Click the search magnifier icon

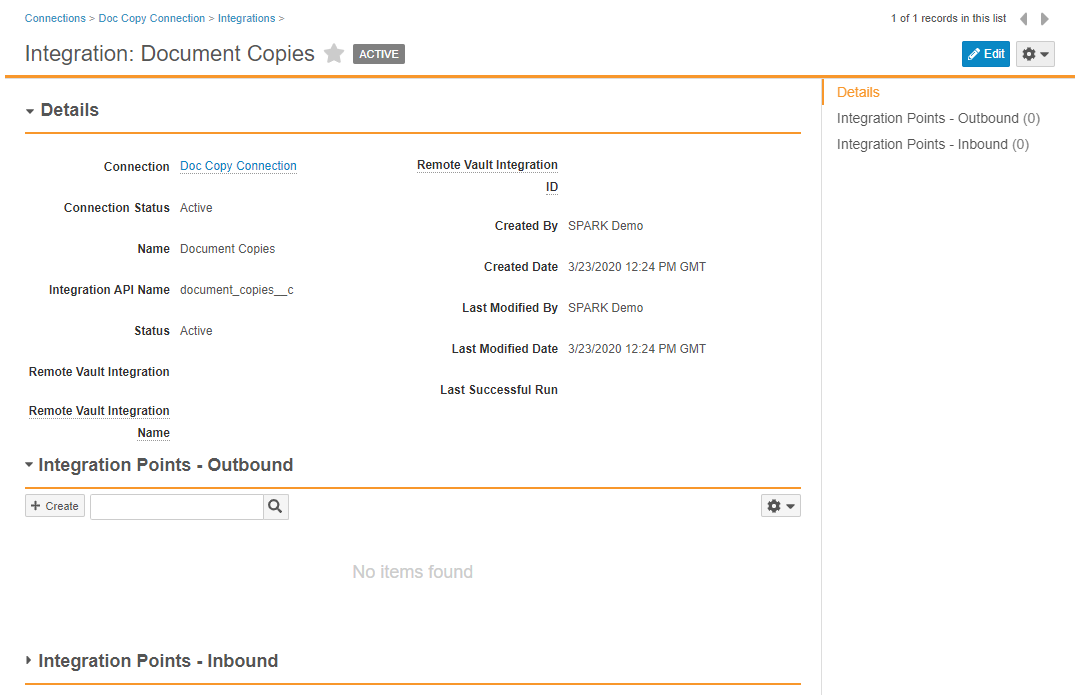pos(275,507)
